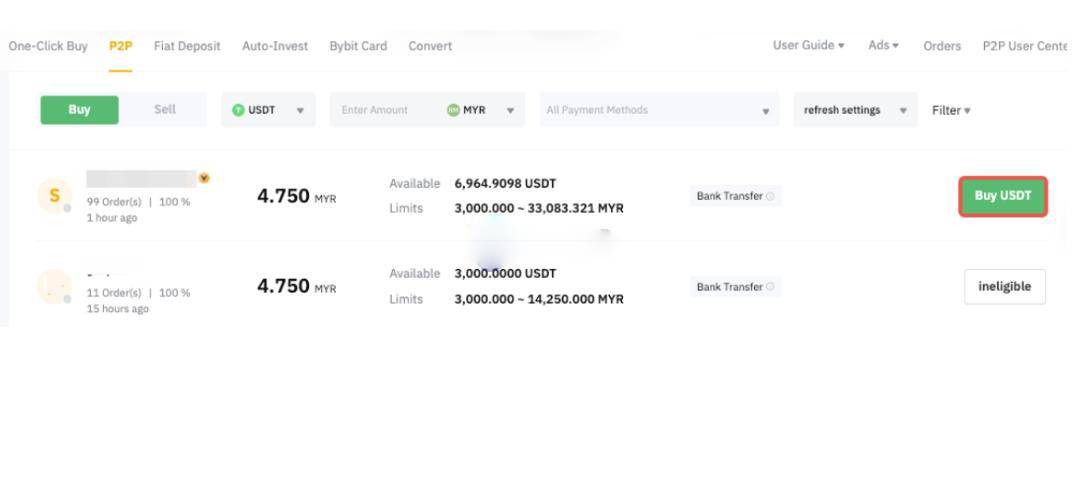Screen dimensions: 1083x487
Task: Click info icon next to first Bank Transfer
Action: pos(770,196)
